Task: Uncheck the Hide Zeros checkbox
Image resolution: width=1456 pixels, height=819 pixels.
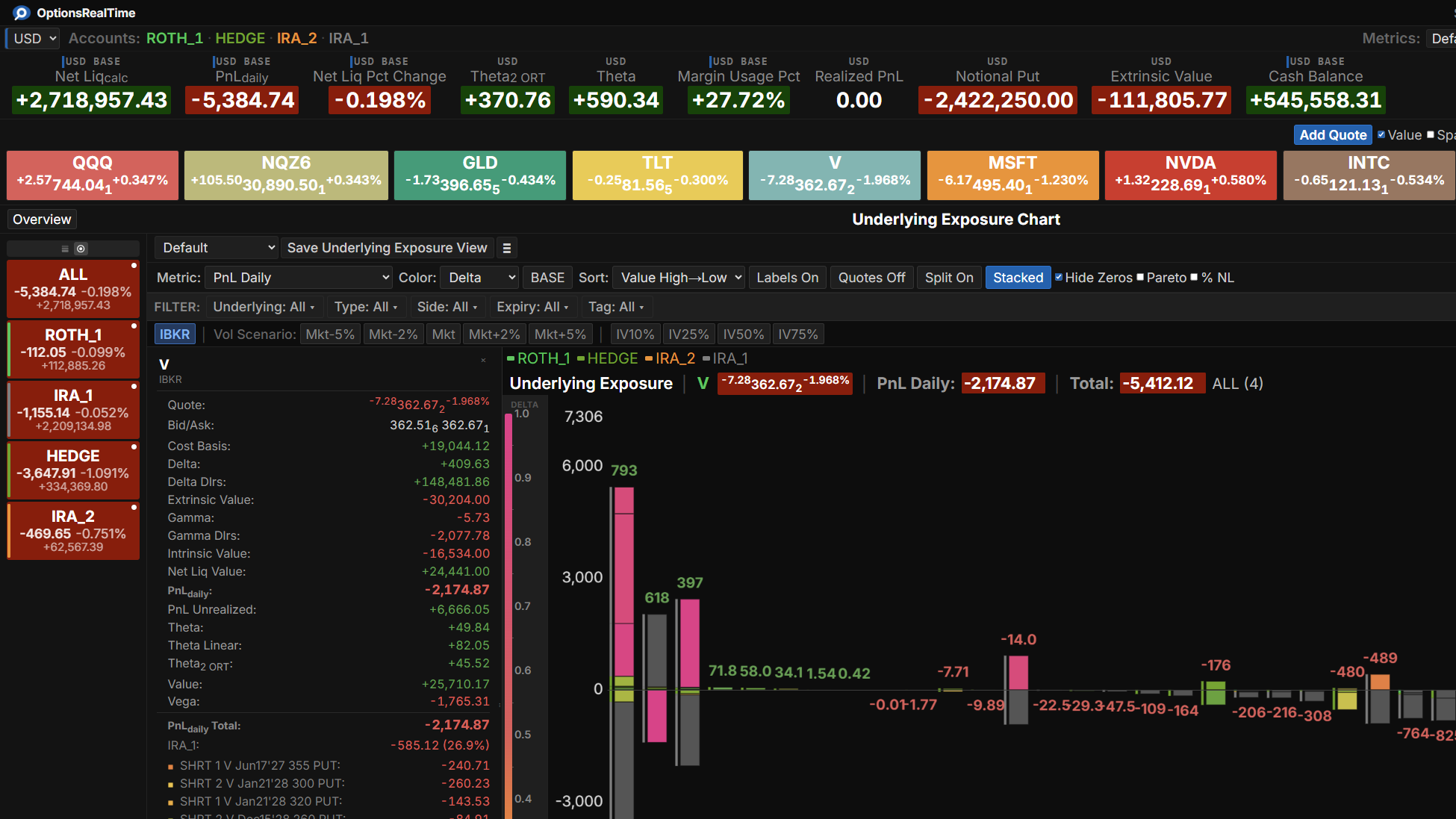Action: pyautogui.click(x=1059, y=277)
